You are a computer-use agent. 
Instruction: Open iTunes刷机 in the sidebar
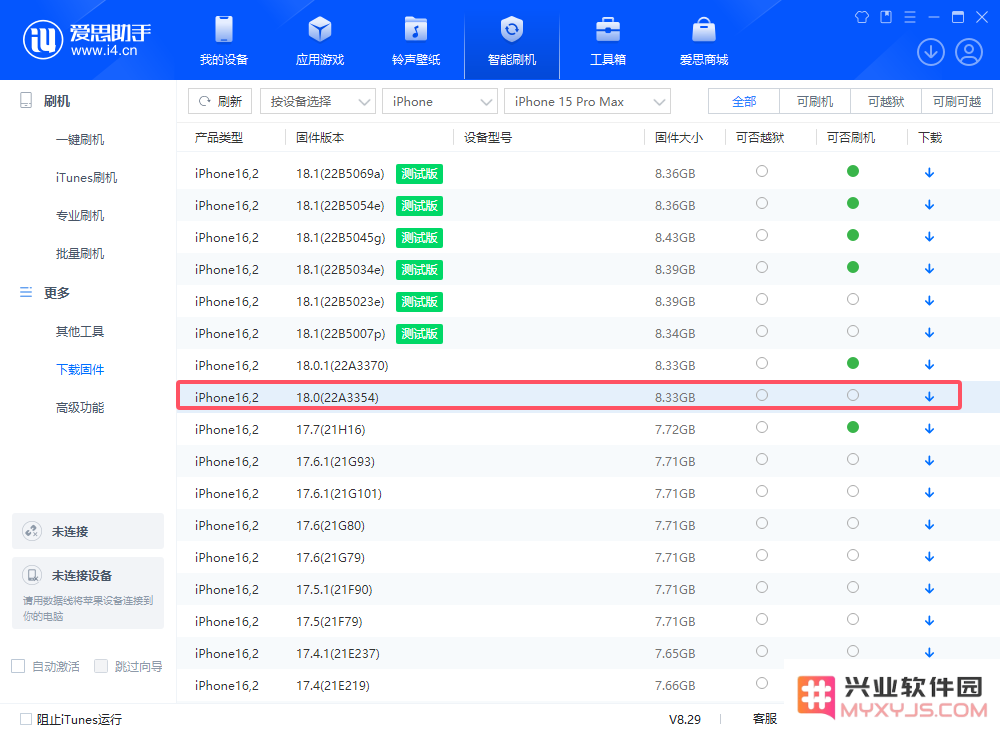point(86,177)
